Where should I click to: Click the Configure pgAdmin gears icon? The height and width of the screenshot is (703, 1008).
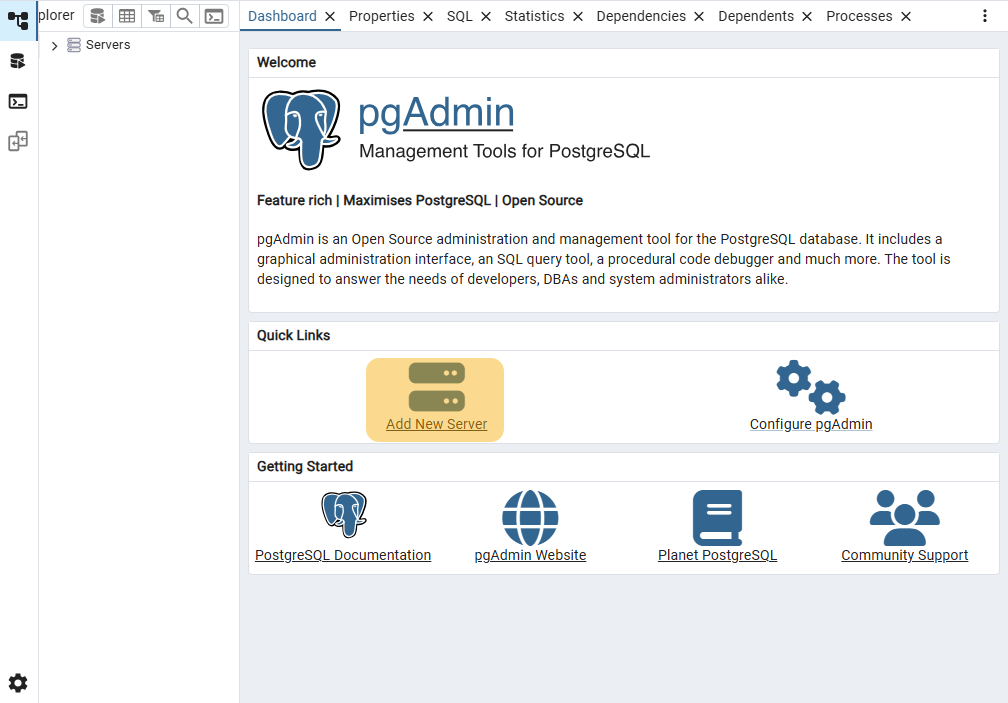point(811,387)
